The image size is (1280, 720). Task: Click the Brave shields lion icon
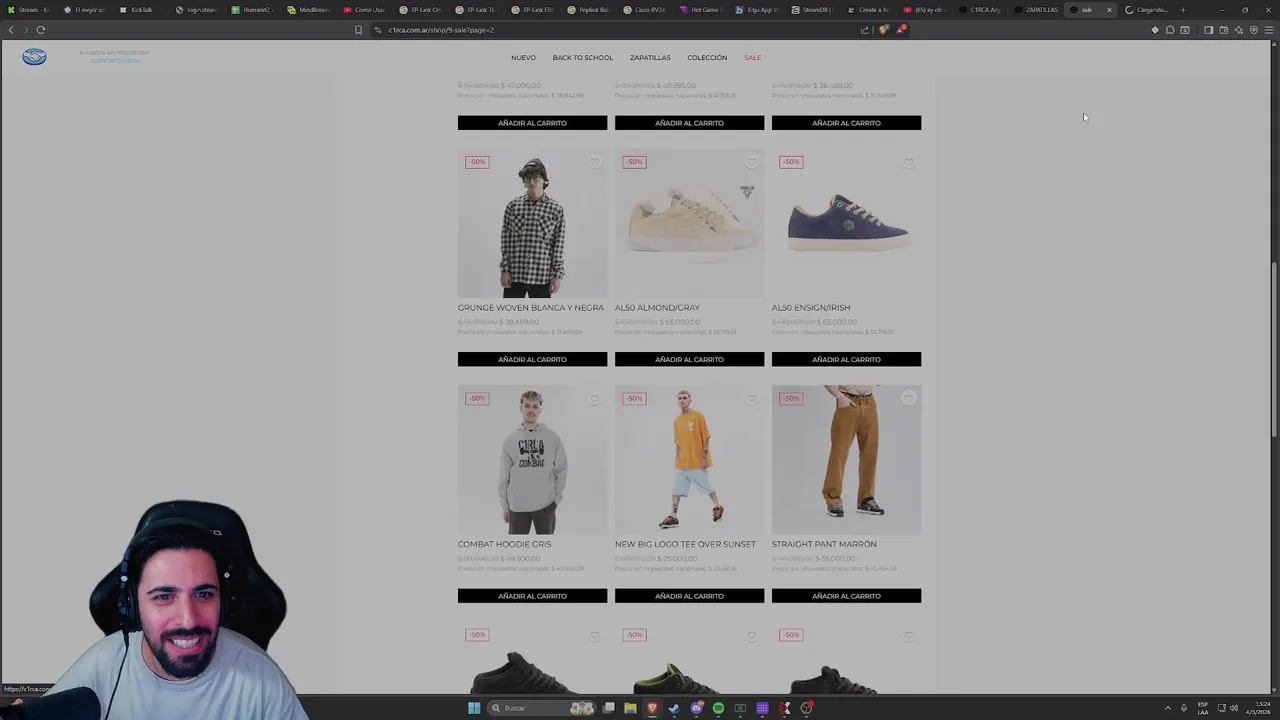click(883, 30)
